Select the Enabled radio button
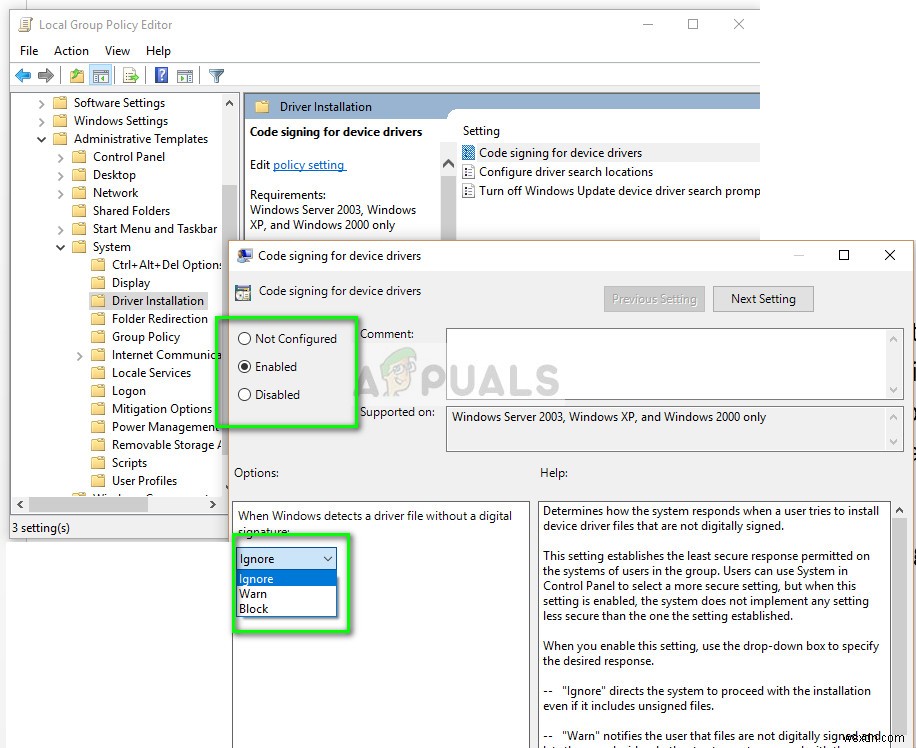Screen dimensions: 916x748 [244, 367]
